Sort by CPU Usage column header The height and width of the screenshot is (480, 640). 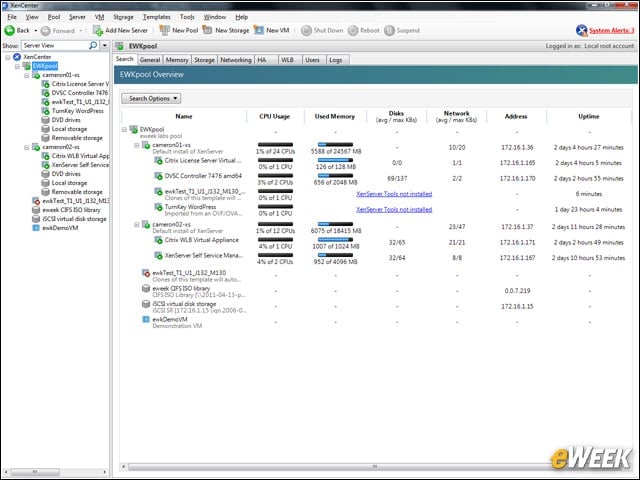pyautogui.click(x=275, y=116)
